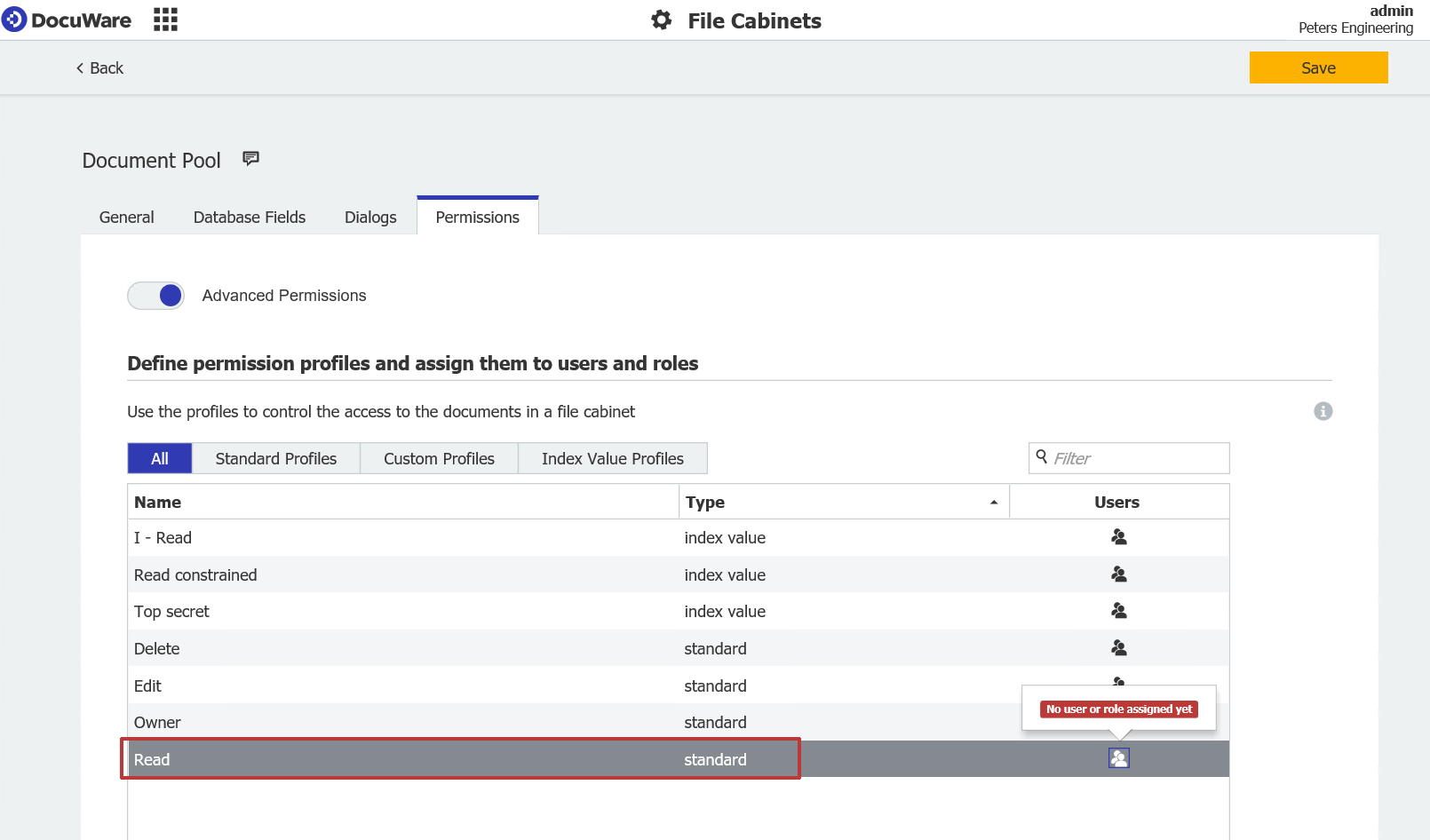Save the file cabinet settings
The image size is (1430, 840).
(x=1318, y=67)
